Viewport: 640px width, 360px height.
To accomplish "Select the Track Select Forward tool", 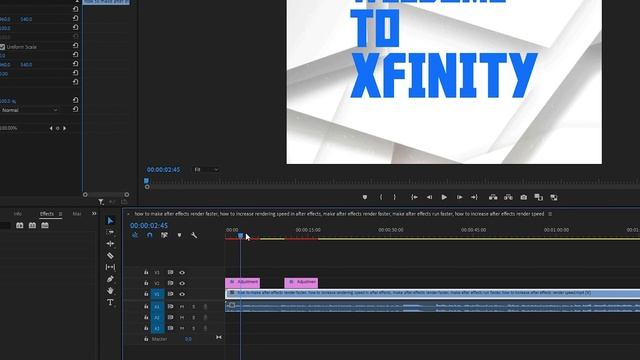I will coord(110,232).
